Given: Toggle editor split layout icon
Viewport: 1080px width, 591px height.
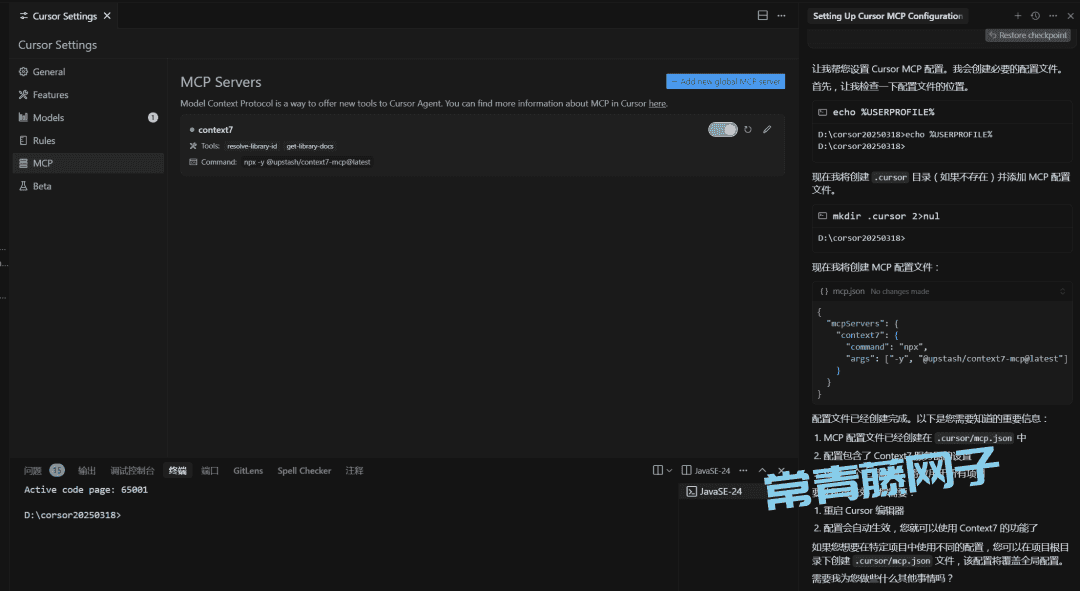Looking at the screenshot, I should point(762,15).
